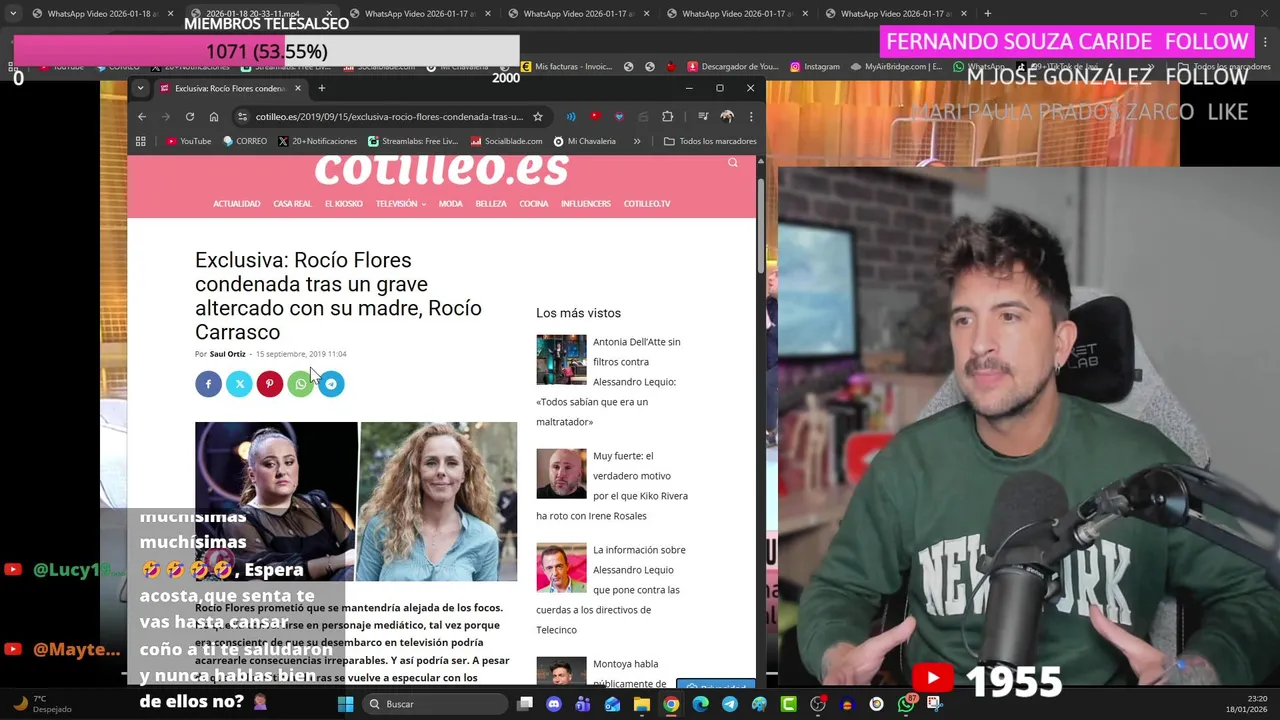This screenshot has width=1280, height=720.
Task: Show more bookmarks with the chevron
Action: click(637, 141)
